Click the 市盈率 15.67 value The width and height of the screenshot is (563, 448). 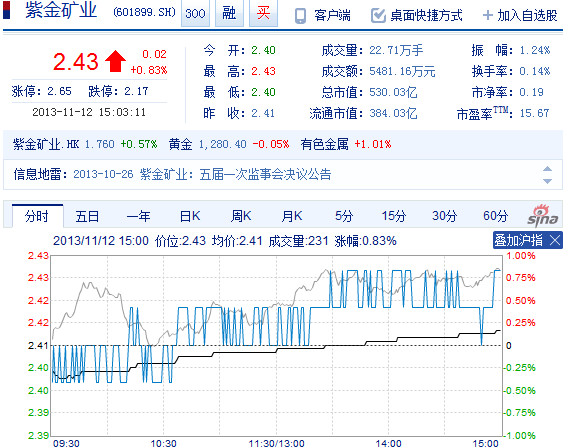(534, 113)
